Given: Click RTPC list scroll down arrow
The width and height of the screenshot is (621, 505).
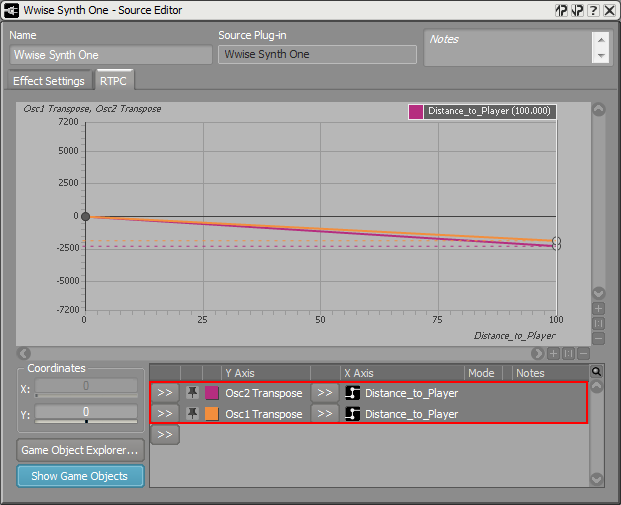Looking at the screenshot, I should (596, 479).
